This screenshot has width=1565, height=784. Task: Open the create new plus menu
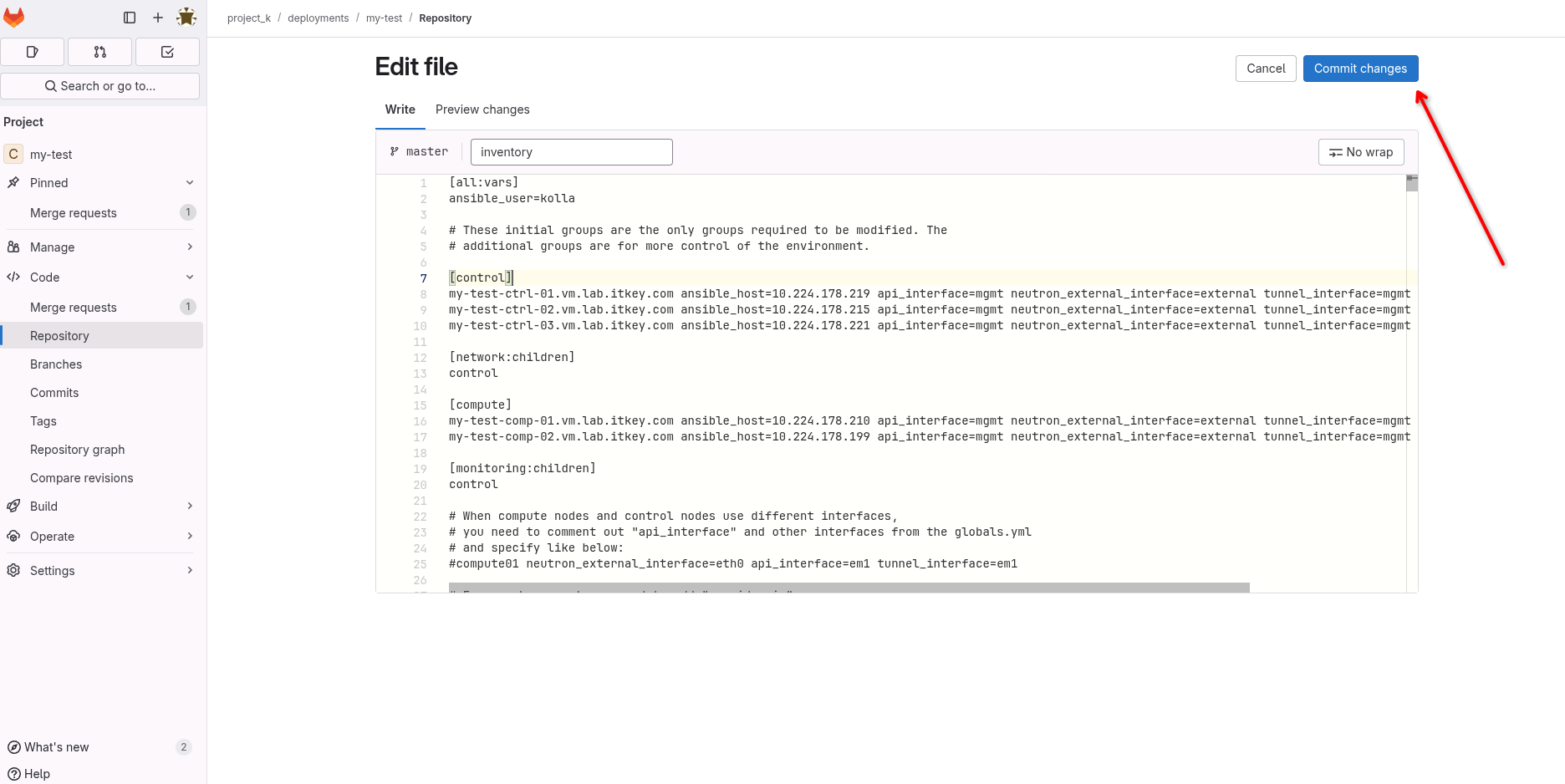[158, 18]
